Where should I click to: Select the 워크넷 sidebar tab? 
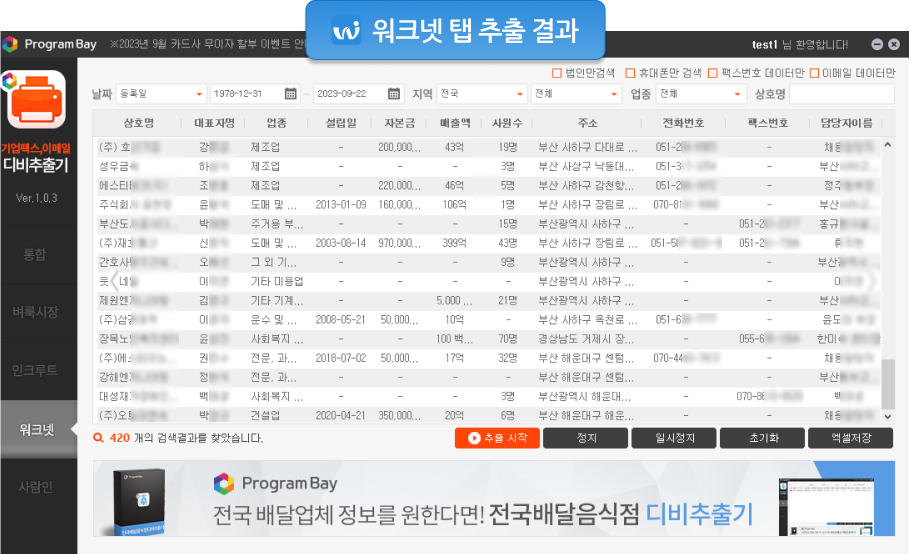click(38, 429)
